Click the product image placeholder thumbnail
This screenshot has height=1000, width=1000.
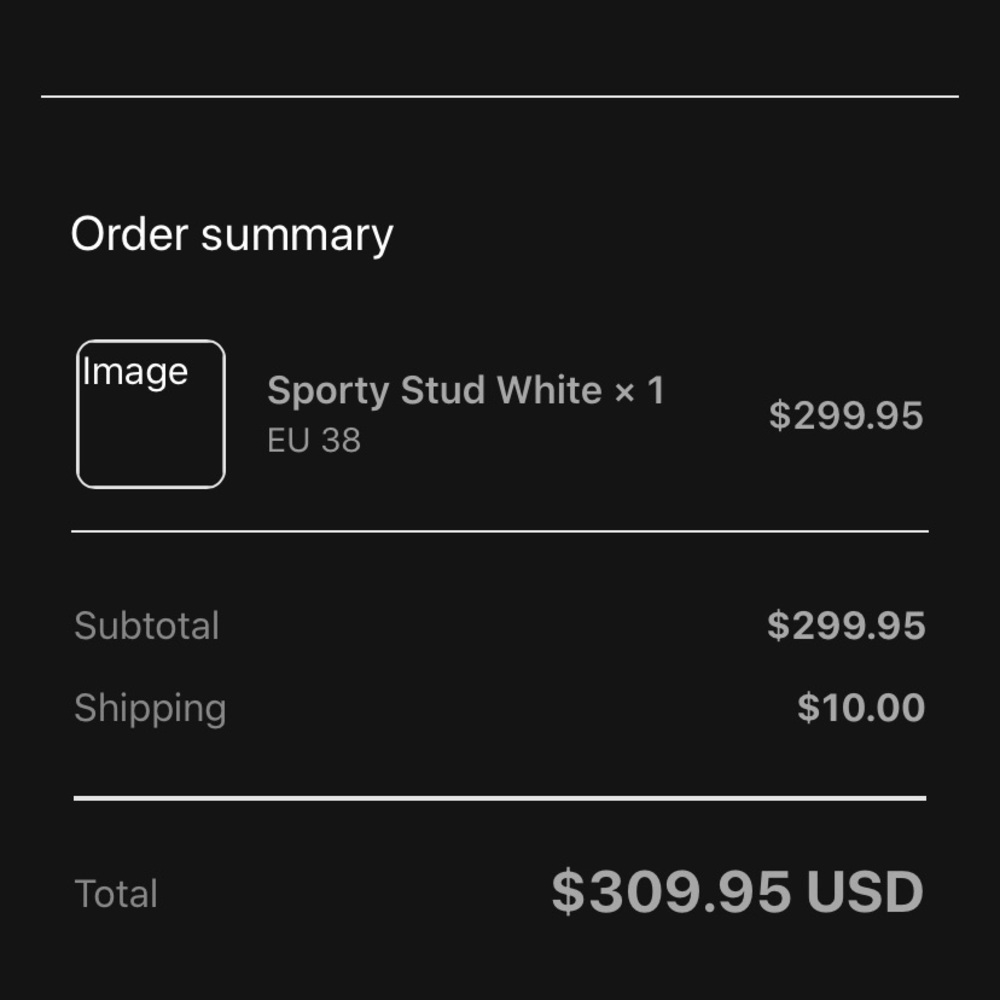[151, 414]
